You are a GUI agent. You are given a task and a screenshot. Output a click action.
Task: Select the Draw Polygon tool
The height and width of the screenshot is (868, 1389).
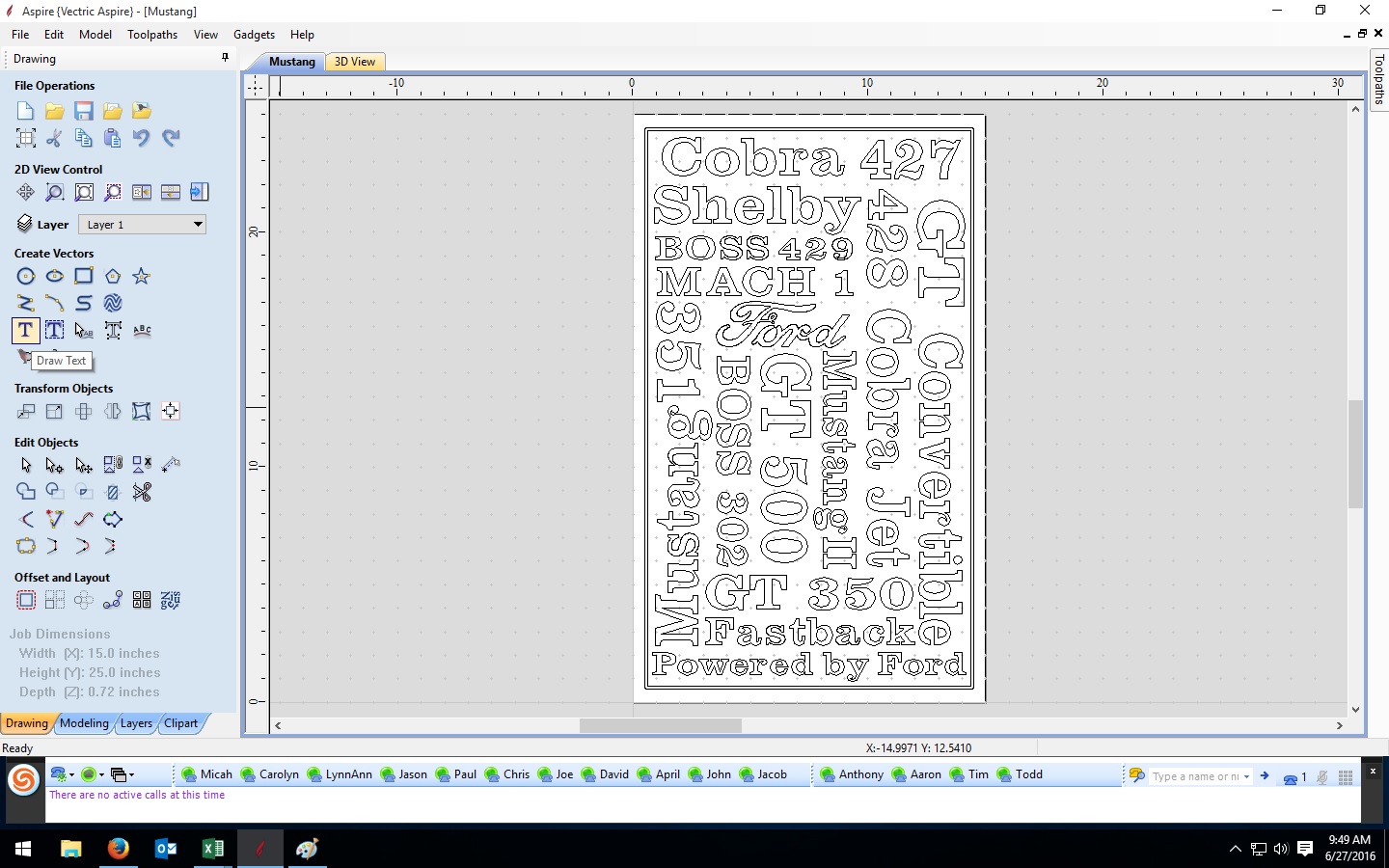click(113, 277)
